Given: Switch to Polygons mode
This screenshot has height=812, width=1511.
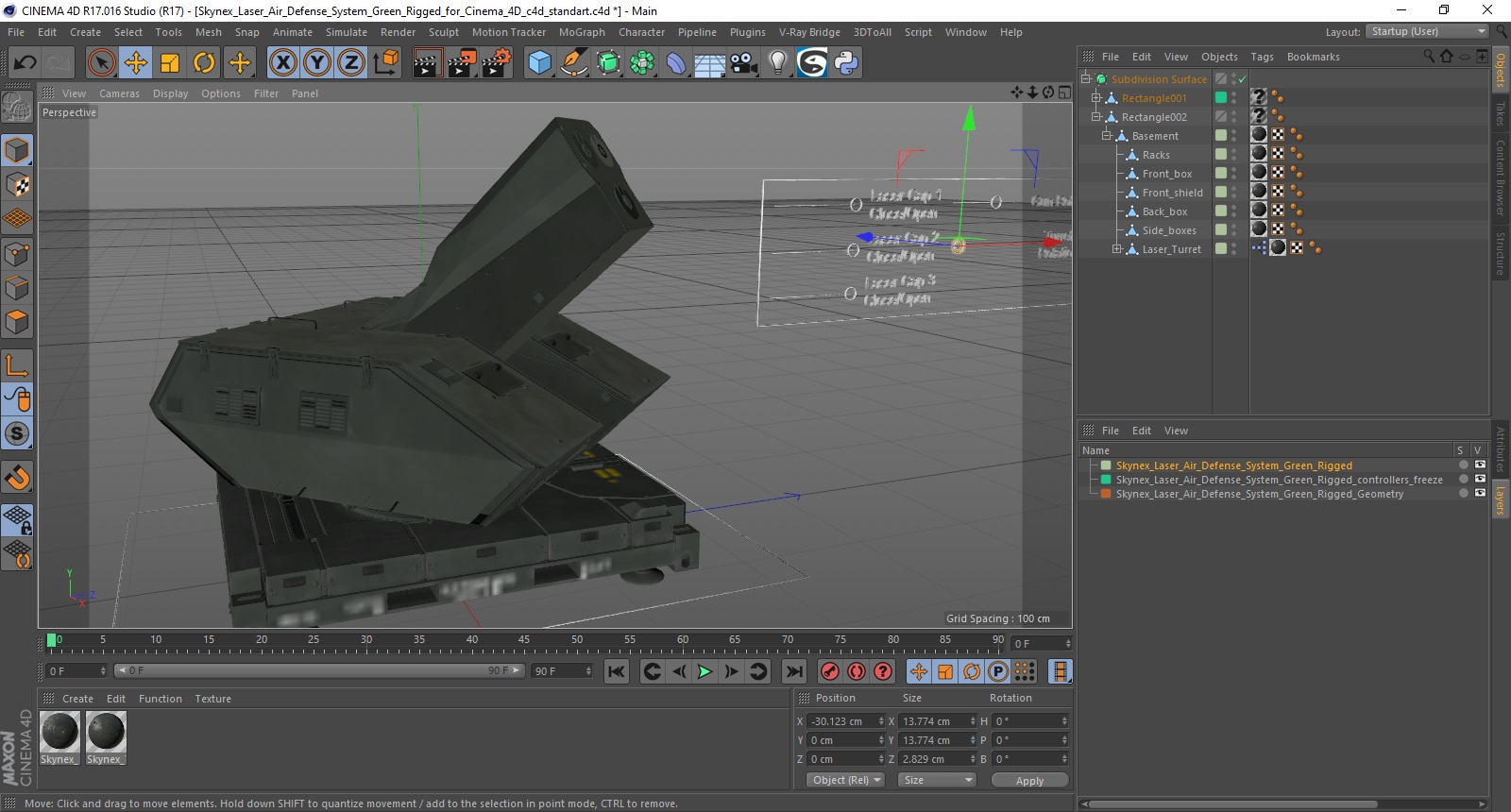Looking at the screenshot, I should [17, 322].
